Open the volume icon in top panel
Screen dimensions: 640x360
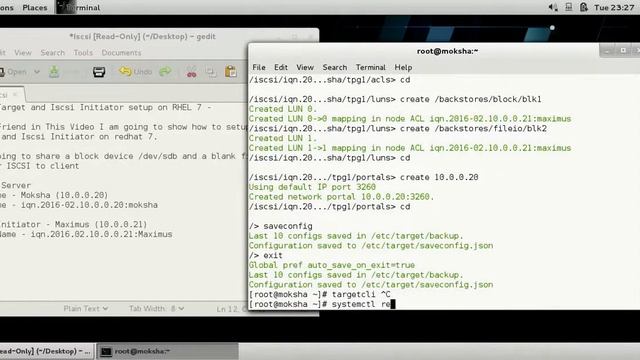[x=553, y=7]
